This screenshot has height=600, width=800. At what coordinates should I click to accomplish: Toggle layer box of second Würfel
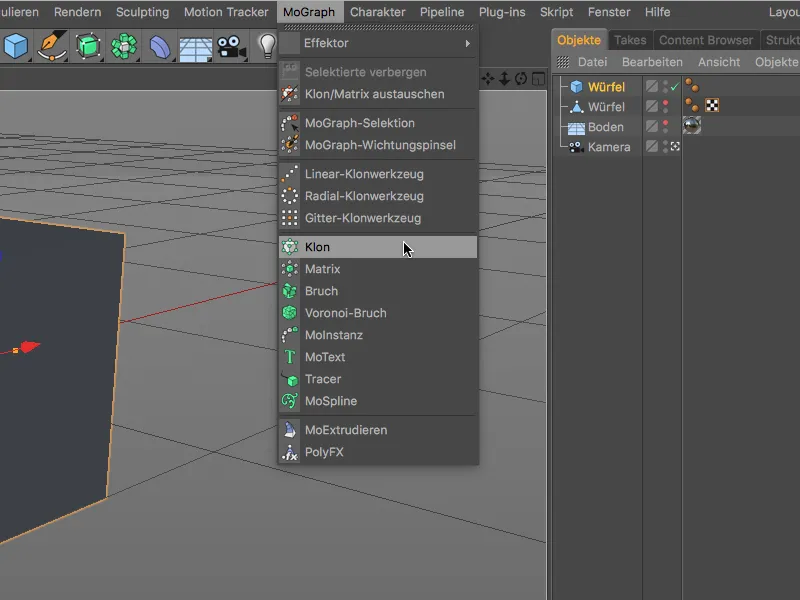point(652,106)
